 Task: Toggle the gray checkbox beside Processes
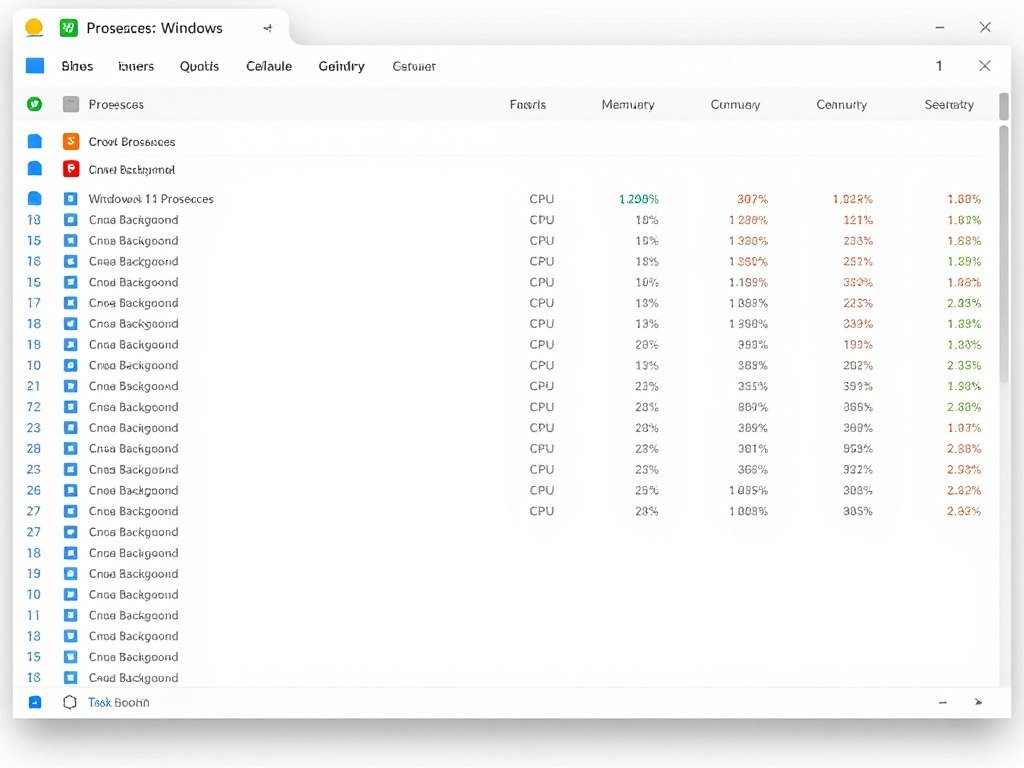(69, 103)
